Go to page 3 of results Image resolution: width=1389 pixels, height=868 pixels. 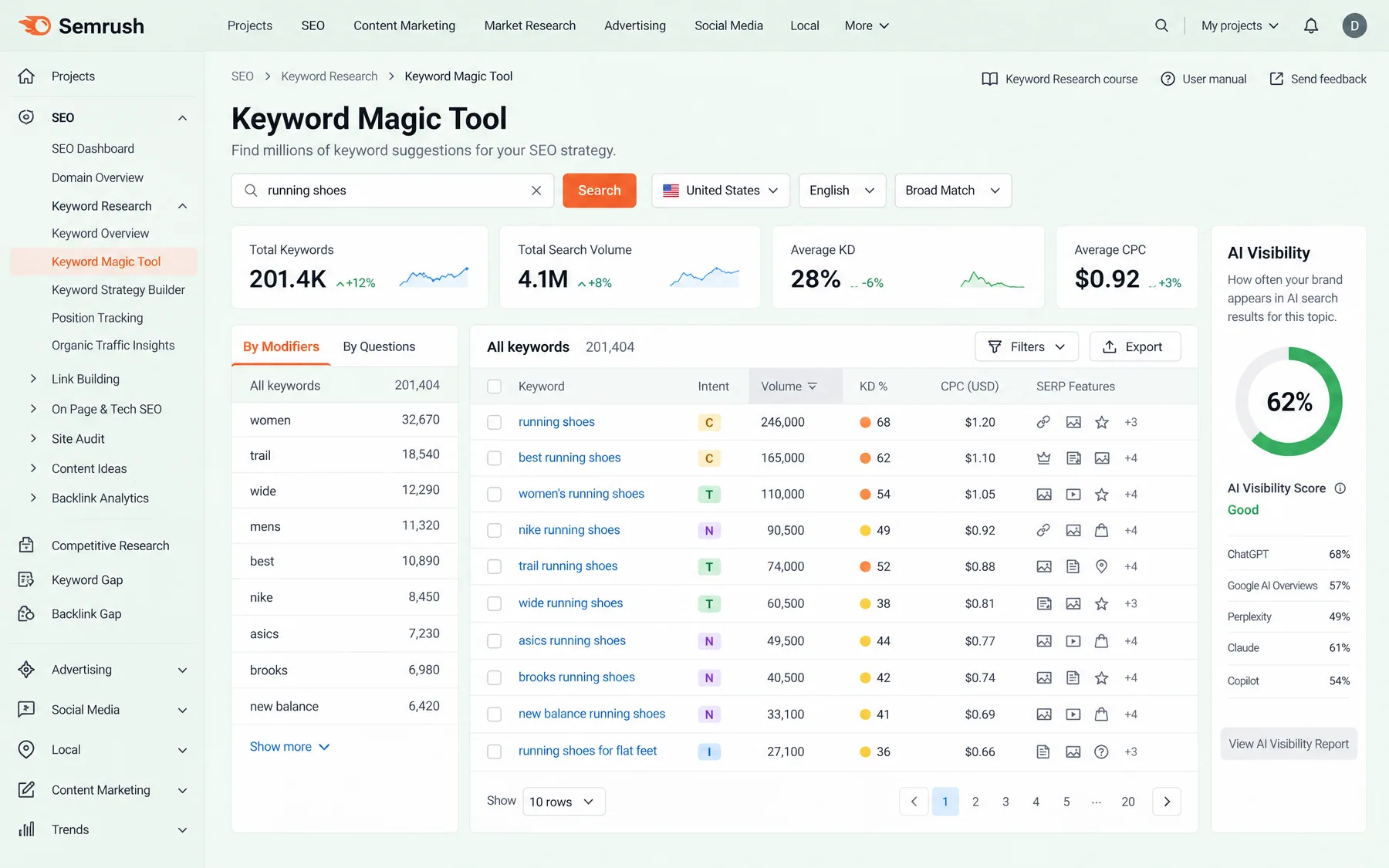[x=1005, y=802]
